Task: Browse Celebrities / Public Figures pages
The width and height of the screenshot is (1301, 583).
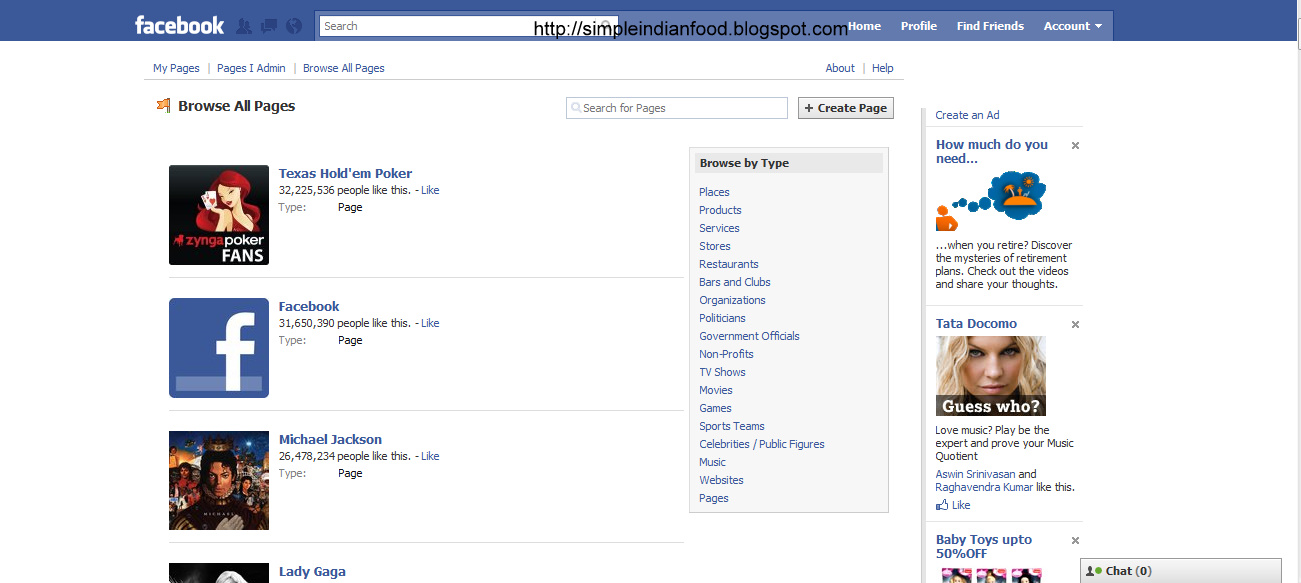Action: [762, 444]
